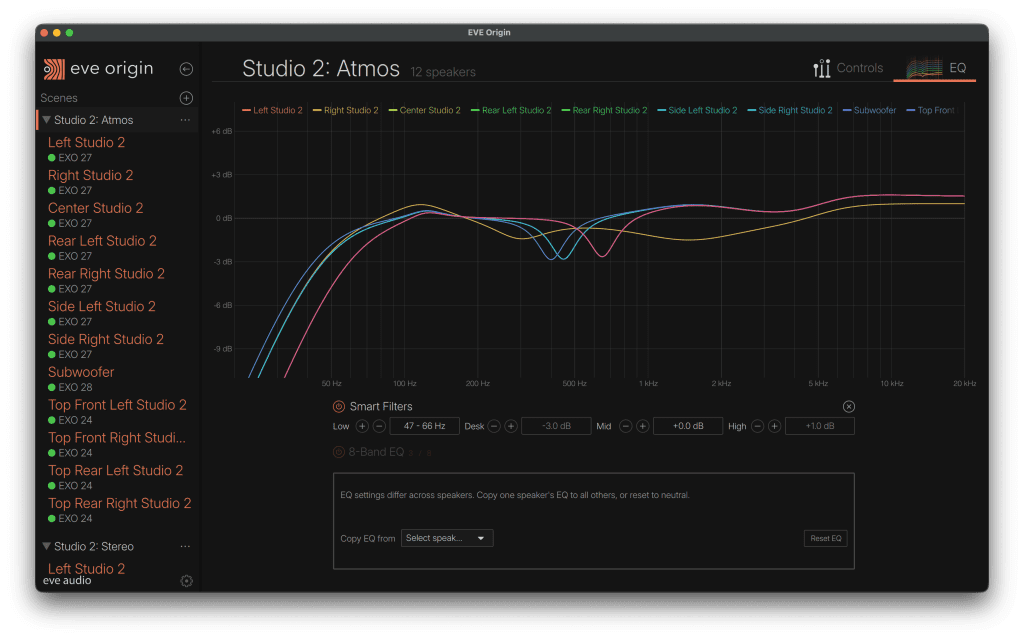Toggle Left Studio 2 curve in graph legend
This screenshot has width=1024, height=639.
272,110
